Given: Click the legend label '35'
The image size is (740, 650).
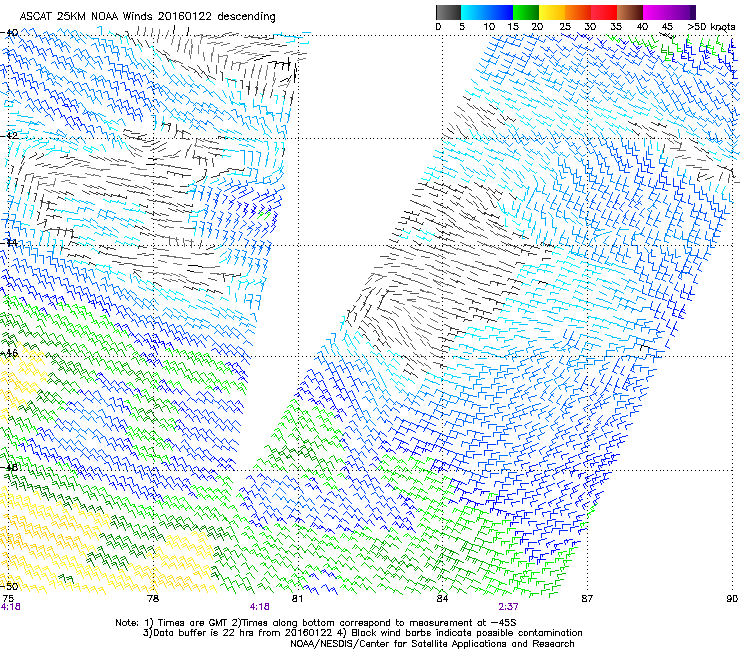Looking at the screenshot, I should click(616, 27).
